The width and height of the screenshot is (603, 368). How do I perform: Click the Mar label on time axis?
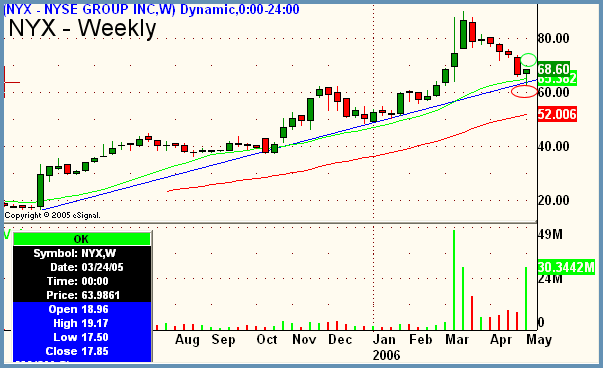tap(457, 340)
